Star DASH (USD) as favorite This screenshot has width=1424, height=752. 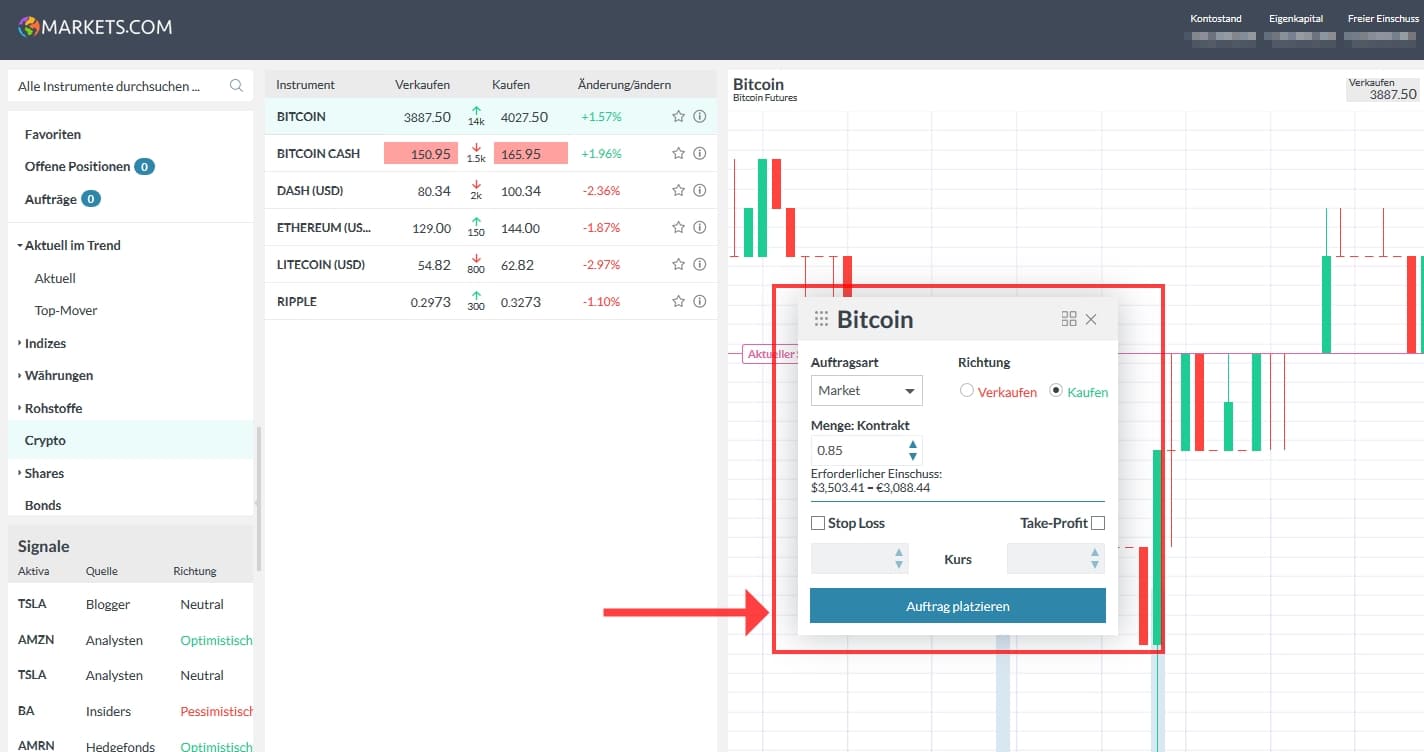point(678,191)
